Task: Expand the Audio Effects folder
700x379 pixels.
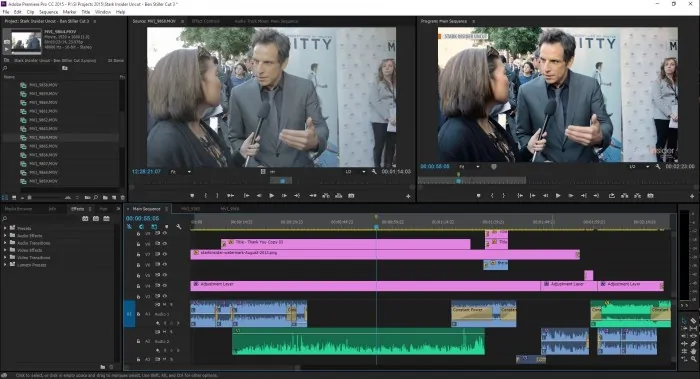Action: point(5,236)
